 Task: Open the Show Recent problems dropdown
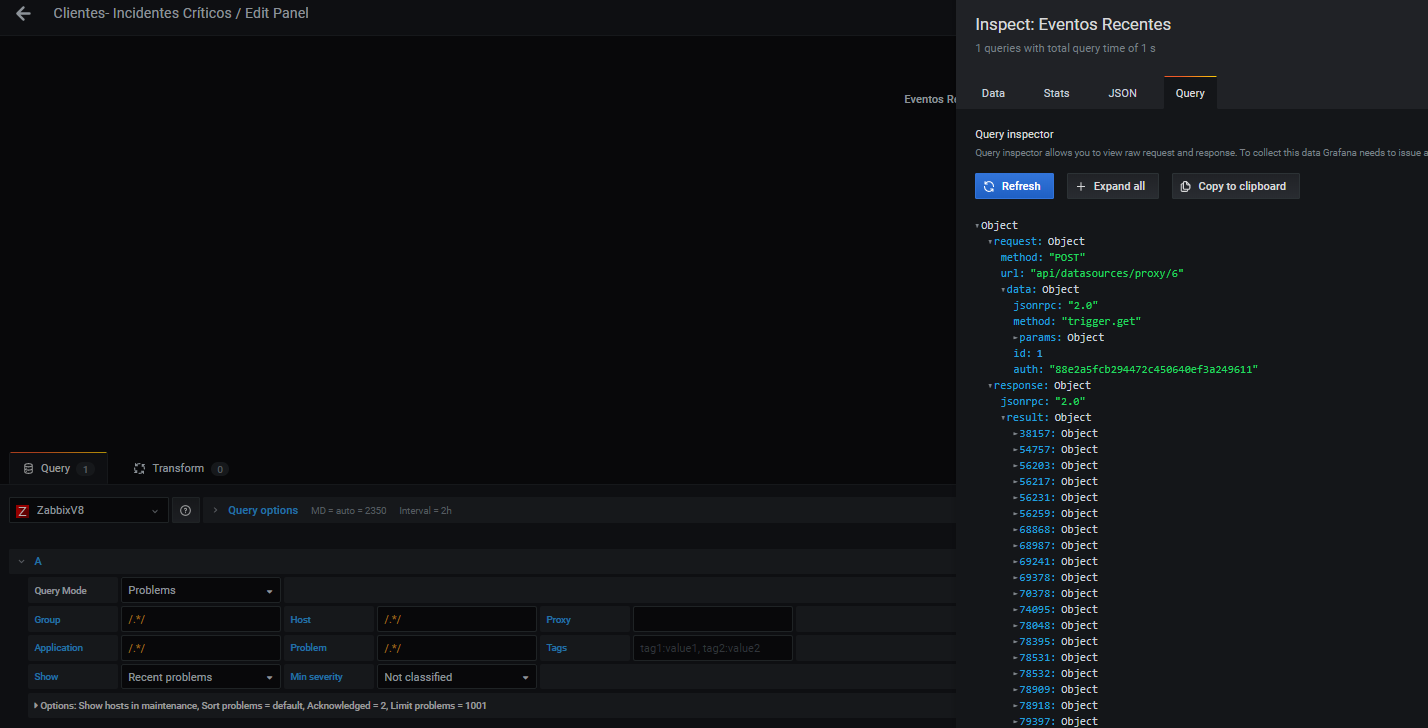pos(201,677)
